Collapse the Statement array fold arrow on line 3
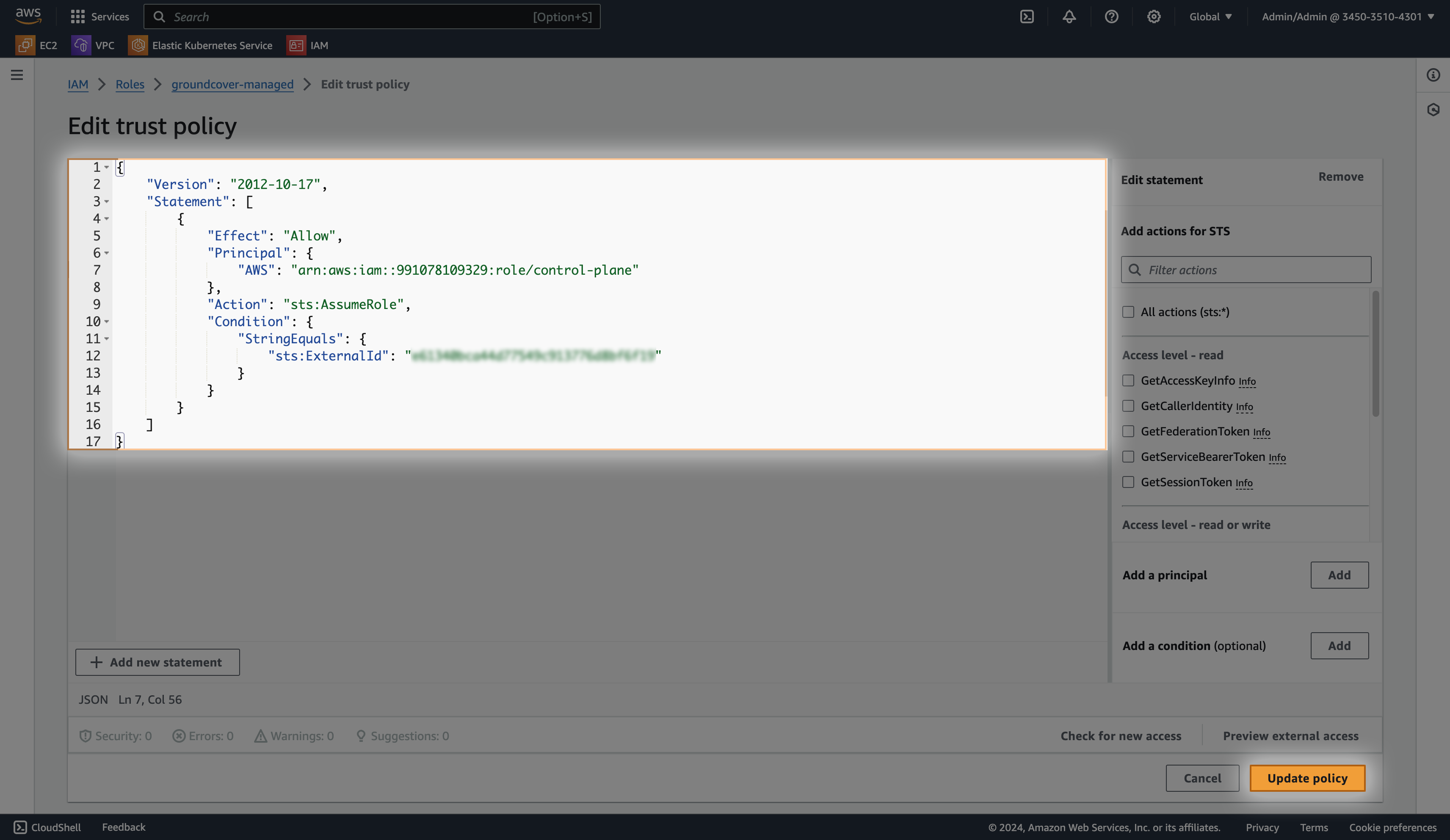 [106, 202]
